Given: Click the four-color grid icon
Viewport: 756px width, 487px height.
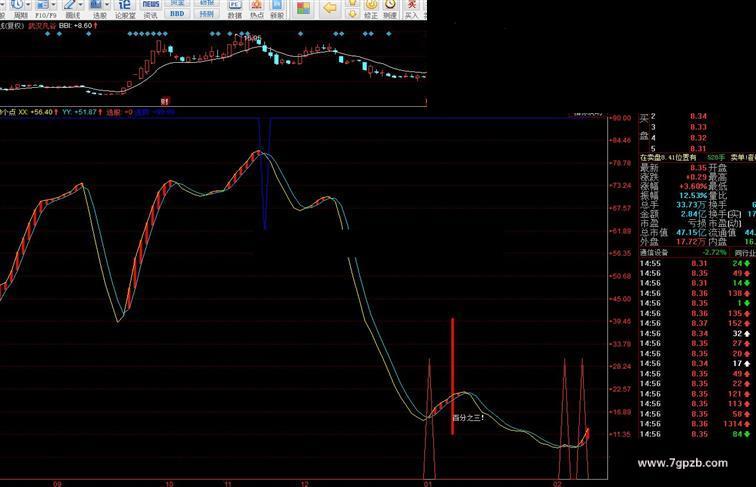Looking at the screenshot, I should (303, 8).
